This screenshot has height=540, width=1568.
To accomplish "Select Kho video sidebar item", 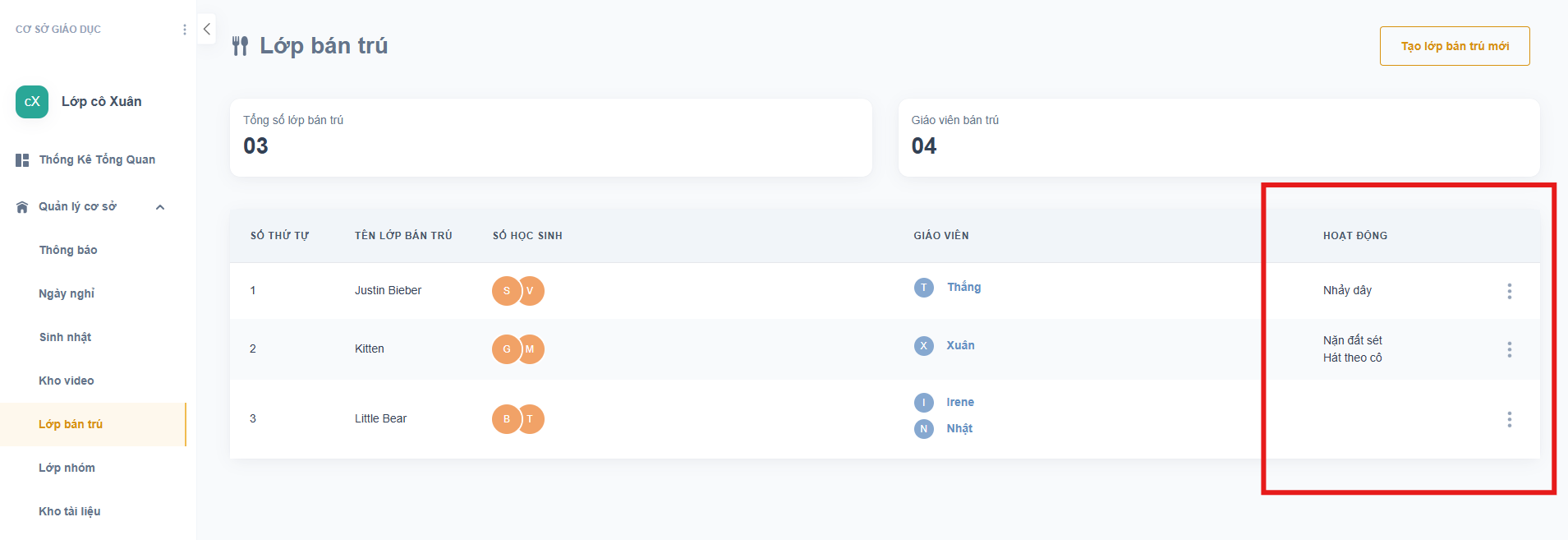I will click(67, 381).
